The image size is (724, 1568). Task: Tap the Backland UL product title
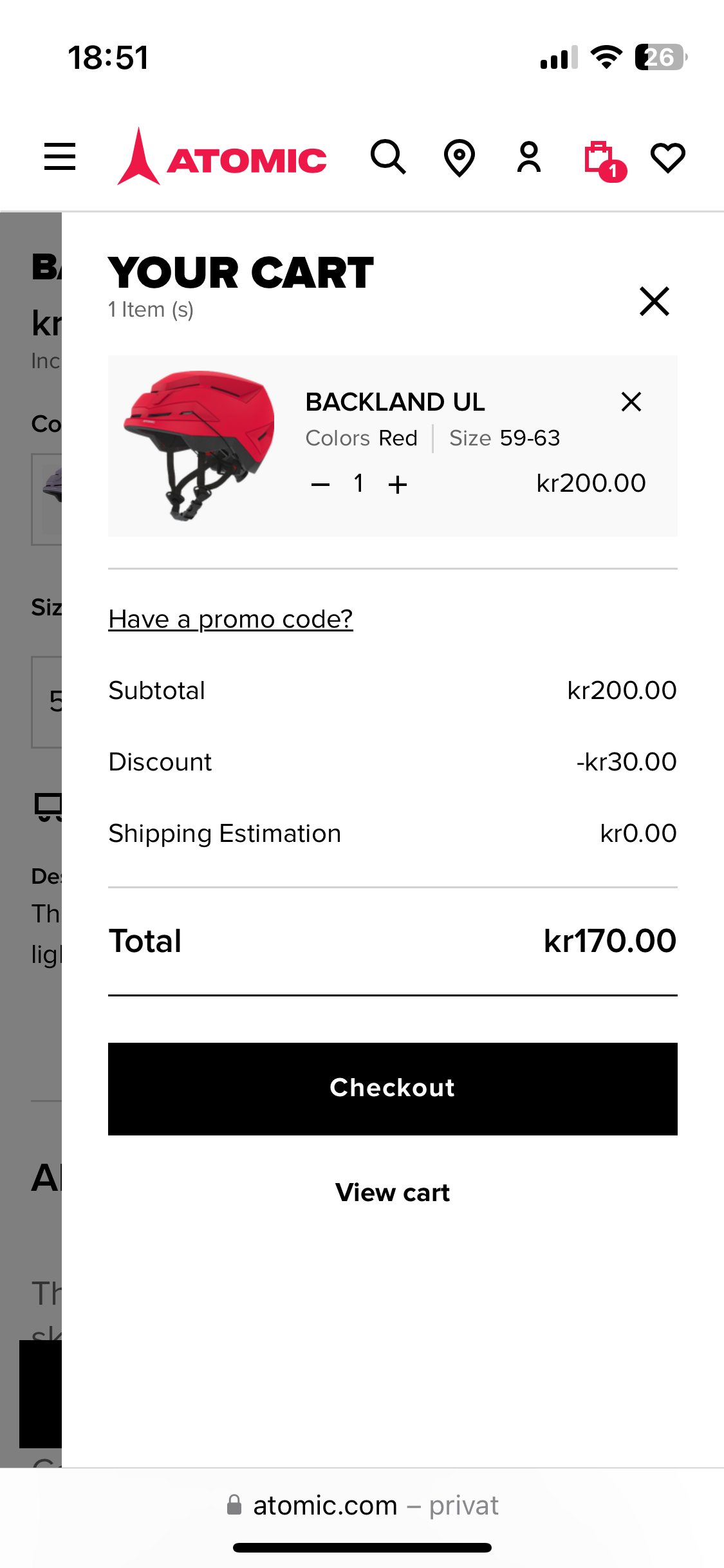point(395,402)
